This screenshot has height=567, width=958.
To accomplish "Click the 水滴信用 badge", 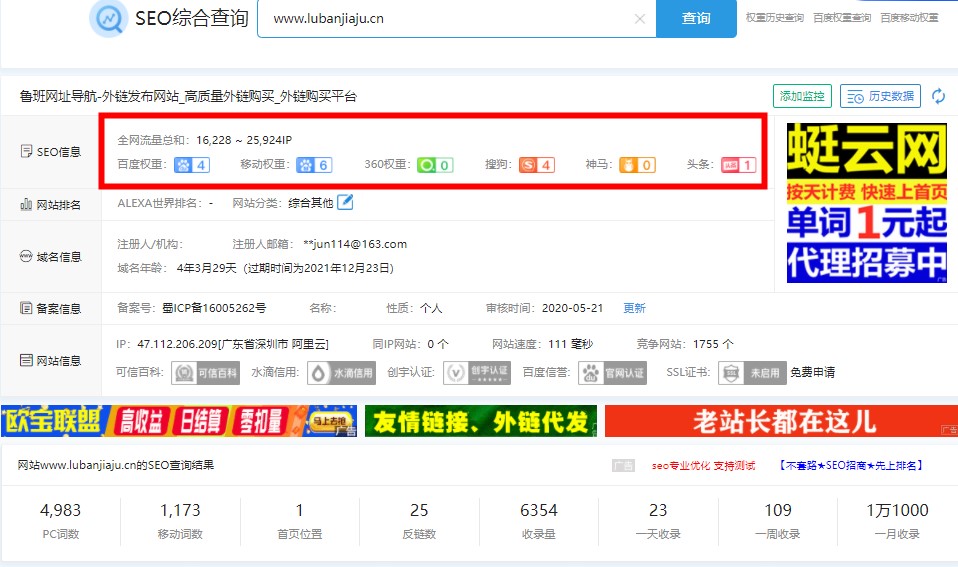I will [x=341, y=373].
